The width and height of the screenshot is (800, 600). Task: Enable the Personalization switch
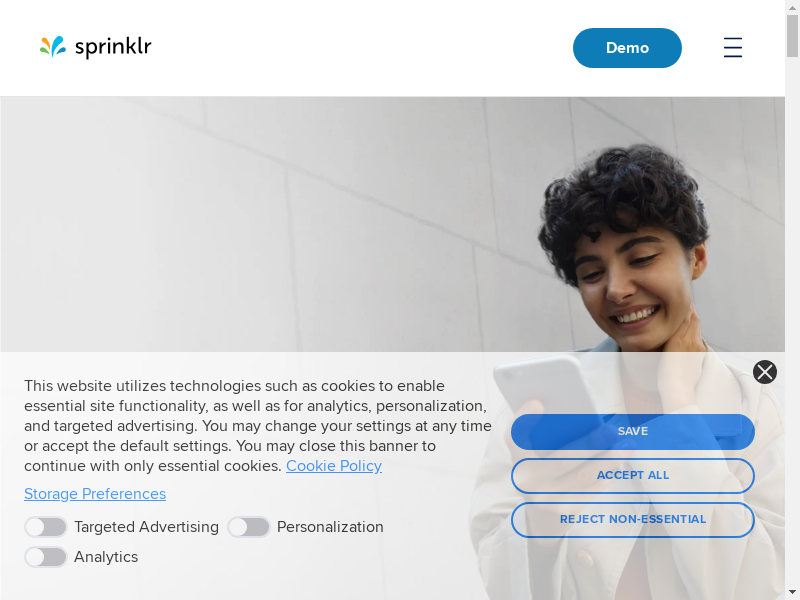[x=248, y=527]
